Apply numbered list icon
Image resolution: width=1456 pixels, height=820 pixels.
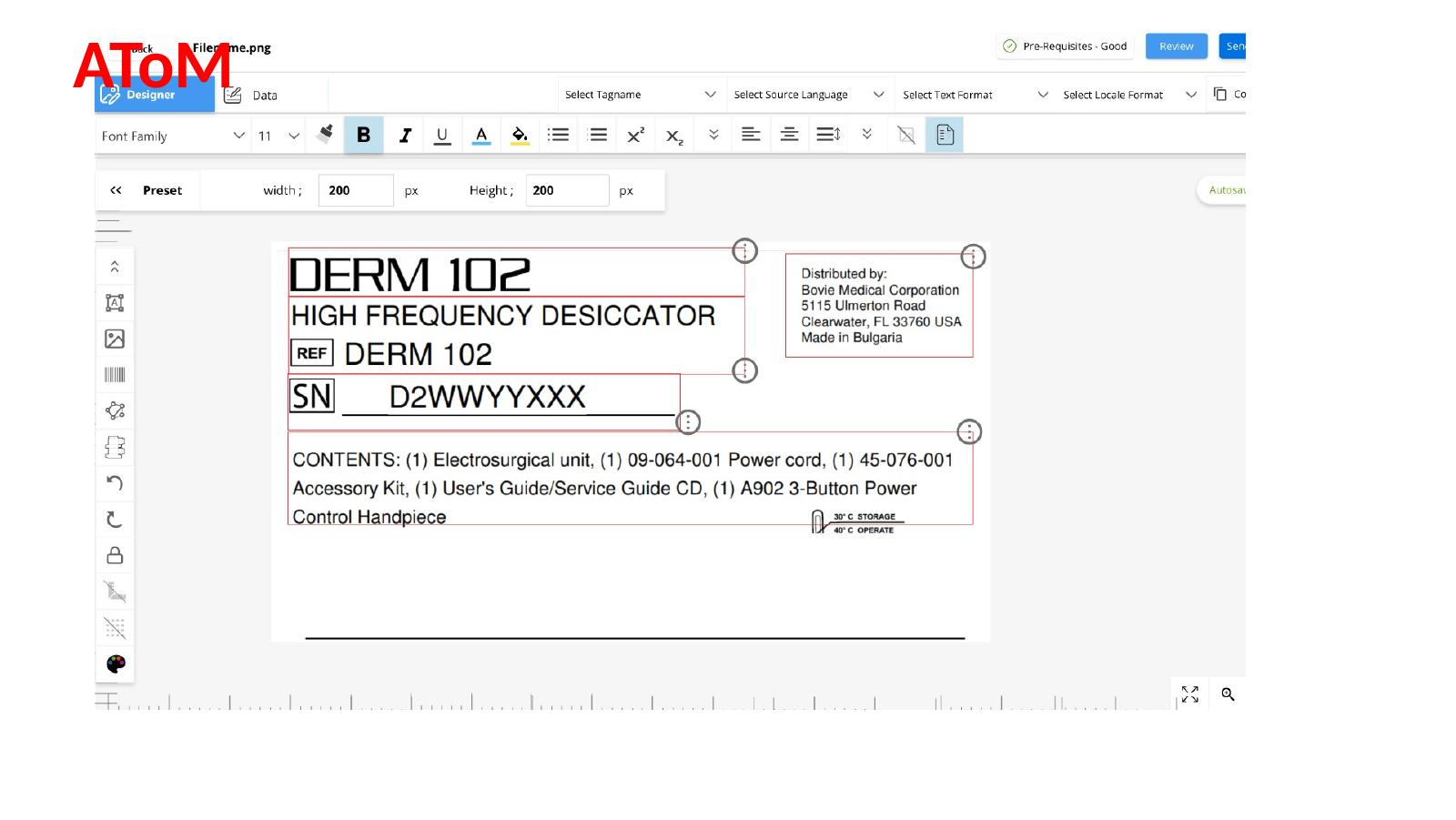598,135
